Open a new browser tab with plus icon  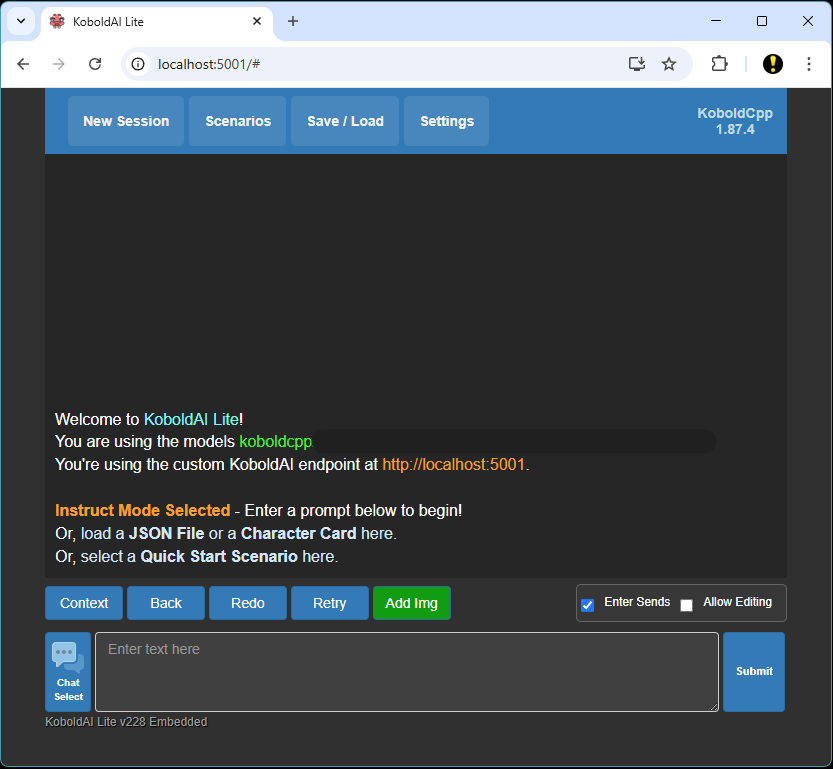click(293, 21)
